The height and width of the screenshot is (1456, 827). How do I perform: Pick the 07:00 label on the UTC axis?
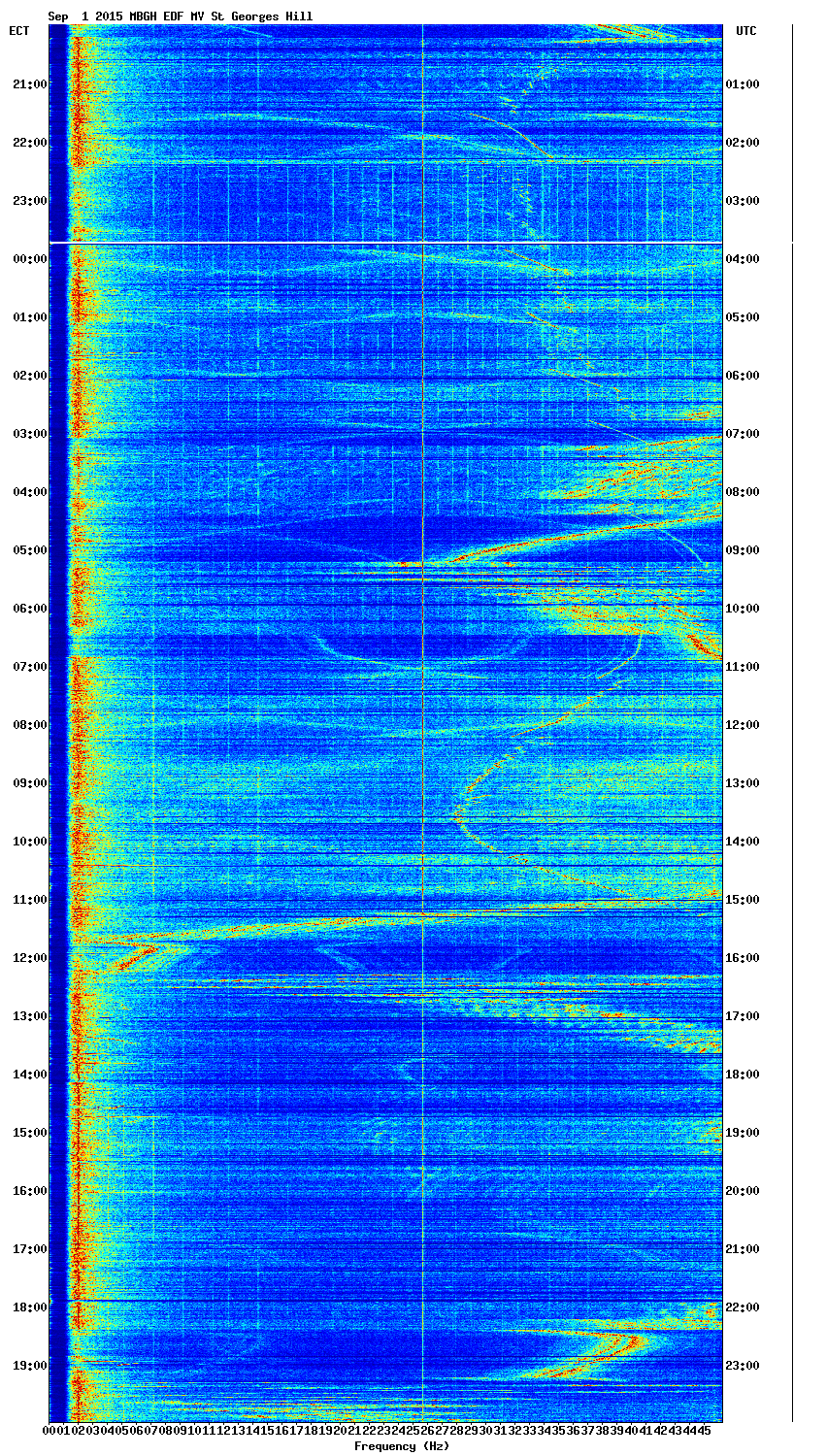pos(743,434)
